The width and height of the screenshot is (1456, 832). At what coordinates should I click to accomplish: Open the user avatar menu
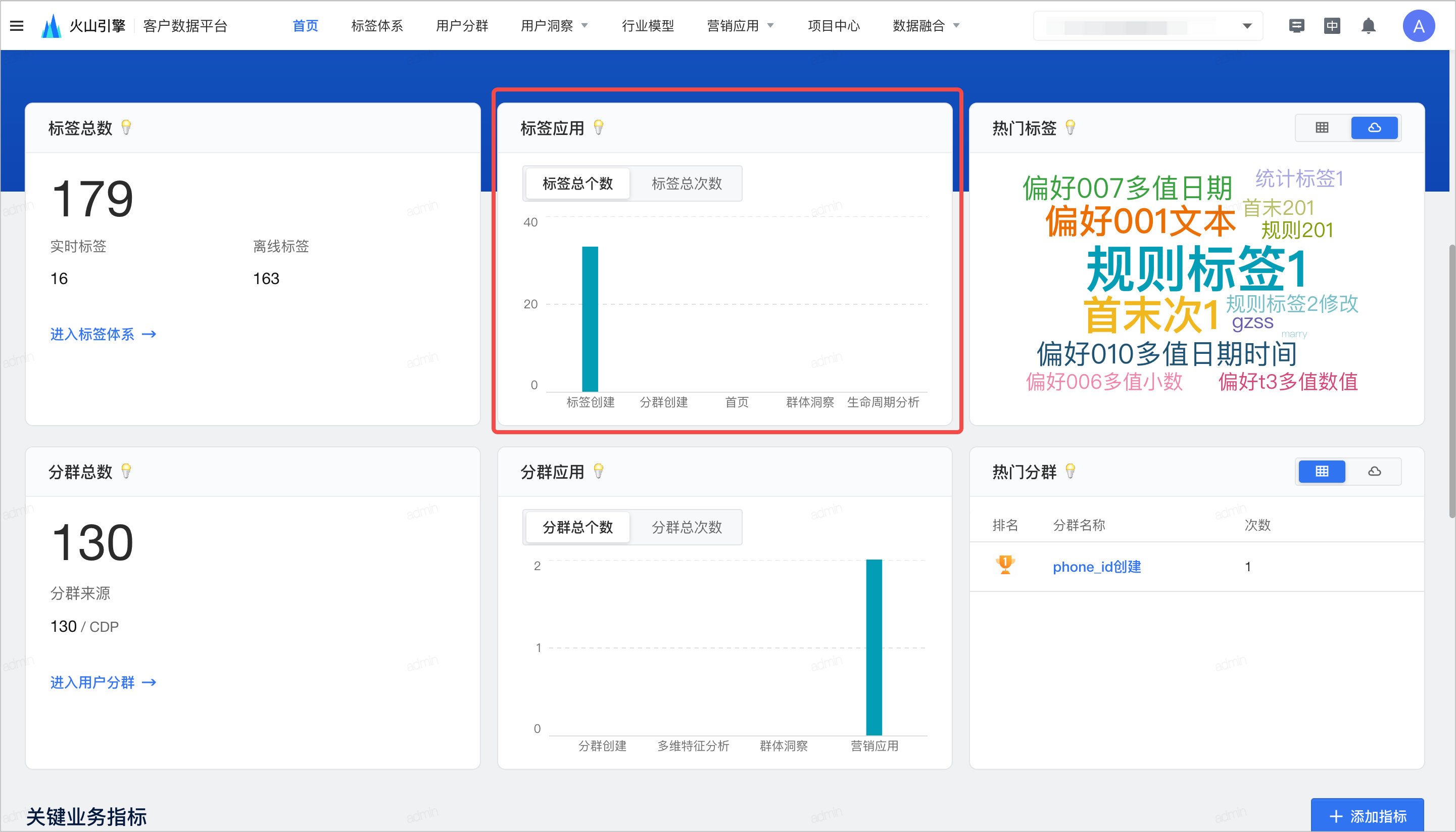[x=1418, y=26]
